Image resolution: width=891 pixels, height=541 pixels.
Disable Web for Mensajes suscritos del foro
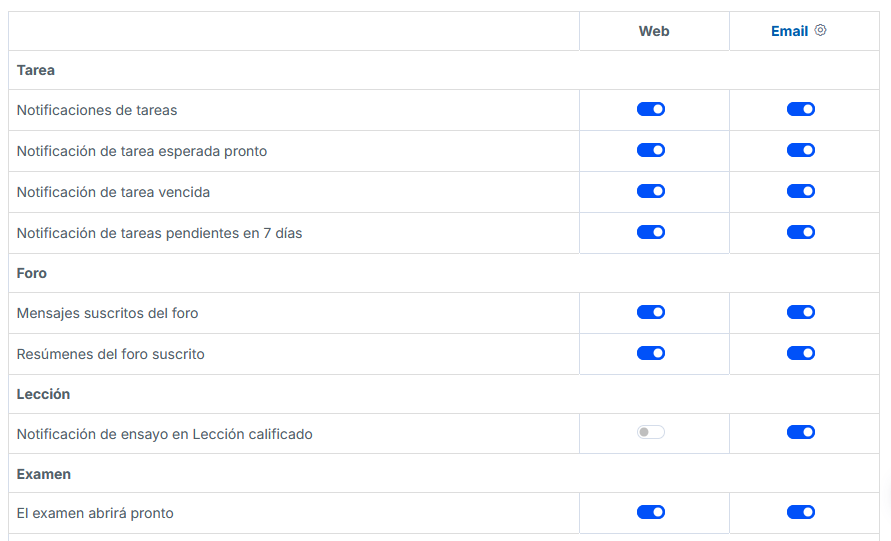(651, 312)
